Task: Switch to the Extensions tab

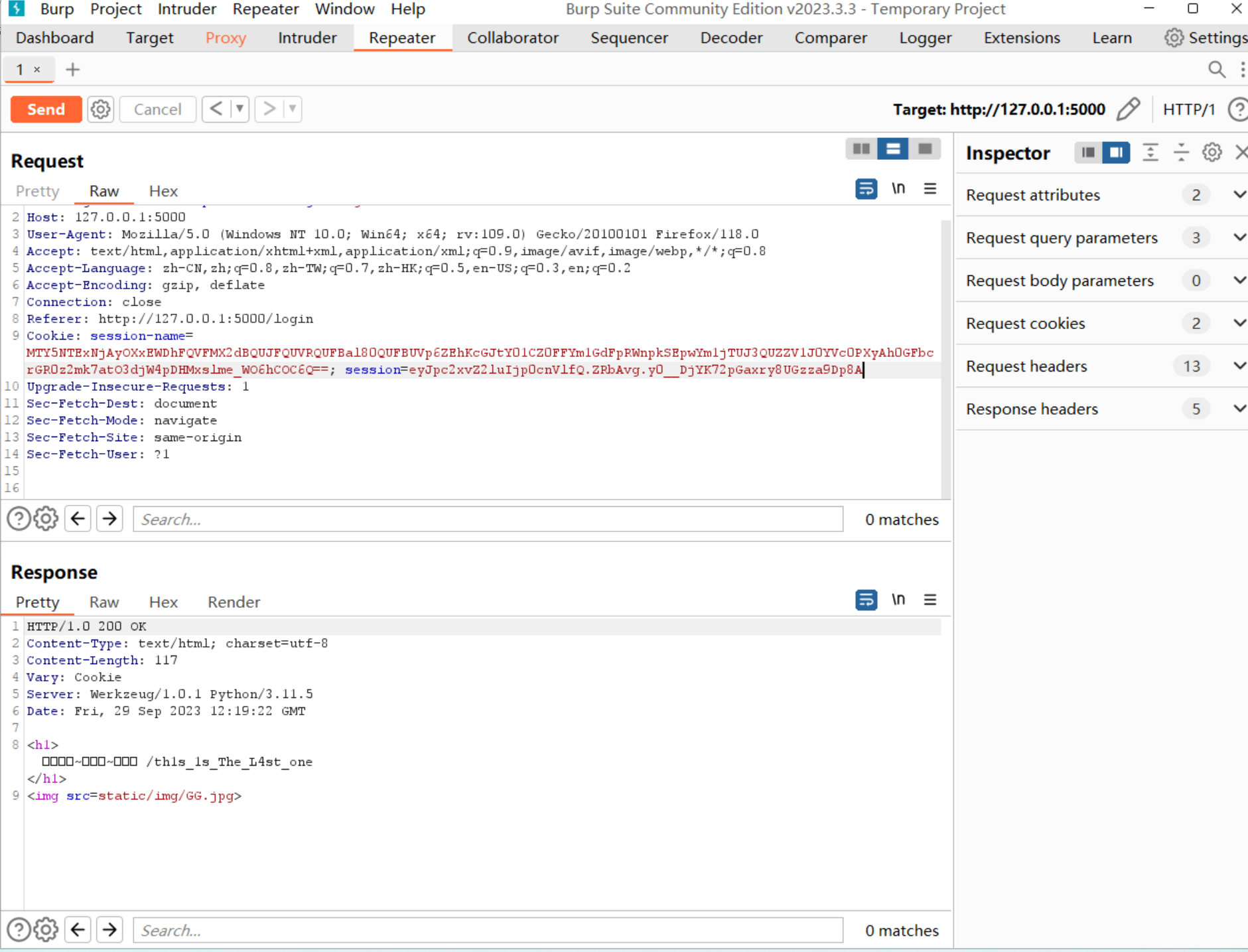Action: pos(1022,38)
